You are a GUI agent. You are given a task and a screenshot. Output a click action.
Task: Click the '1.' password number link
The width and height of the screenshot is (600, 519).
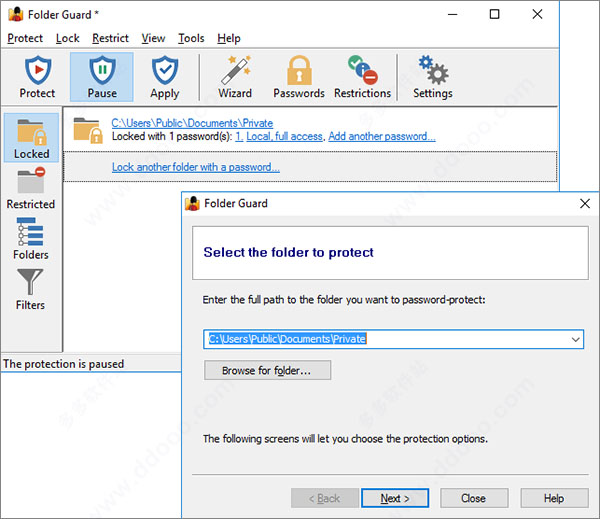click(x=239, y=136)
